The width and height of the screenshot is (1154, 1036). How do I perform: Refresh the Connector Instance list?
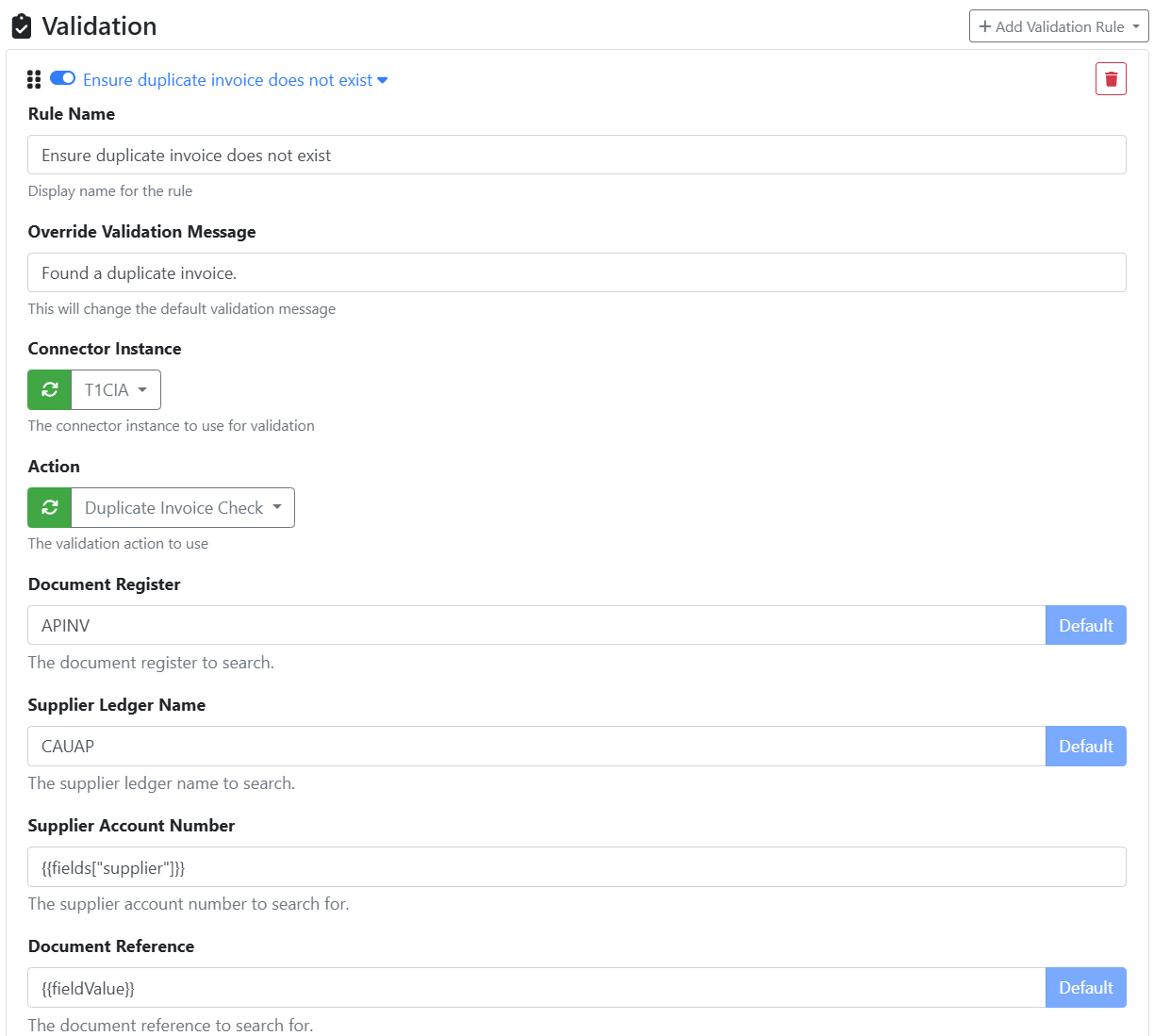coord(50,390)
